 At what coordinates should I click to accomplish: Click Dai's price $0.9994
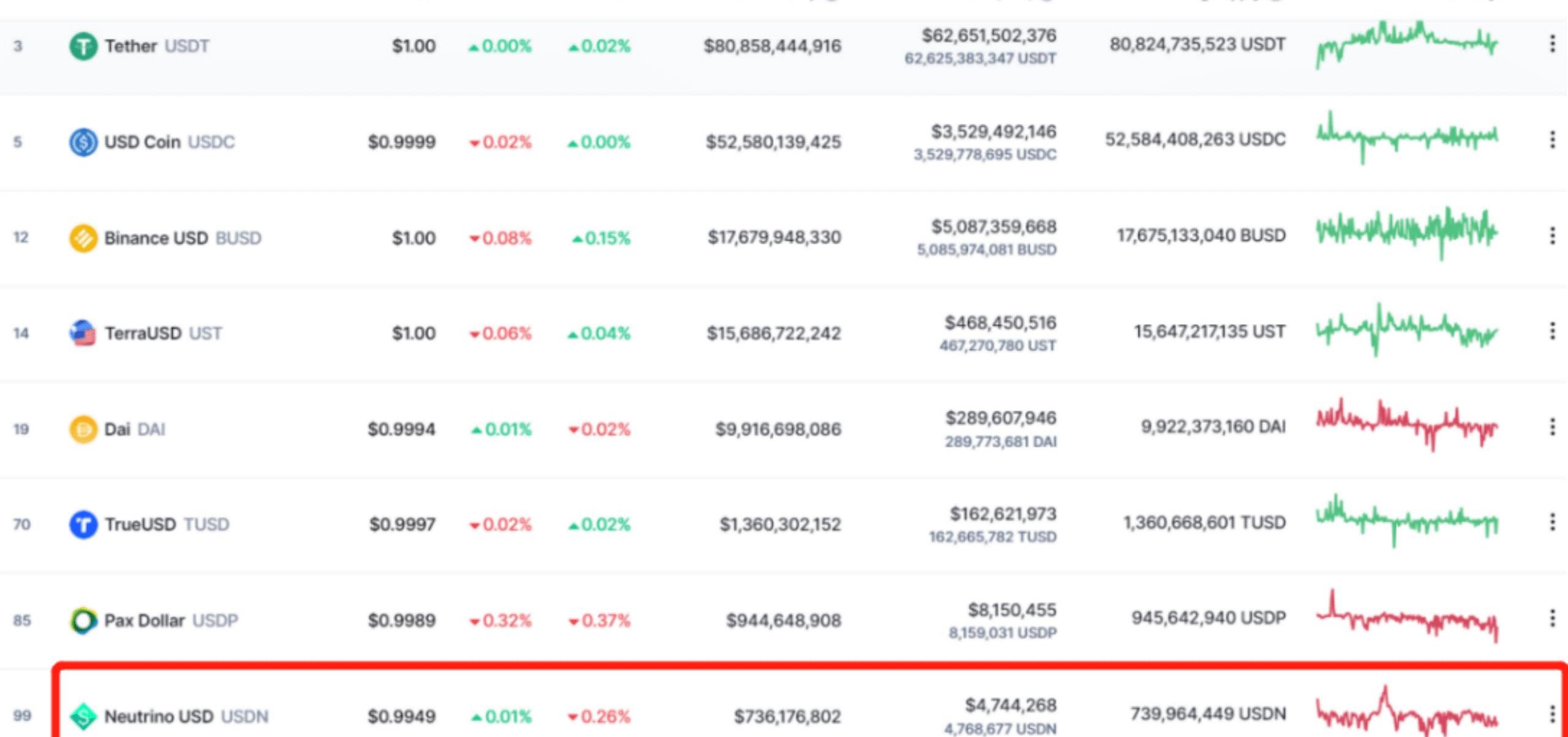click(402, 429)
